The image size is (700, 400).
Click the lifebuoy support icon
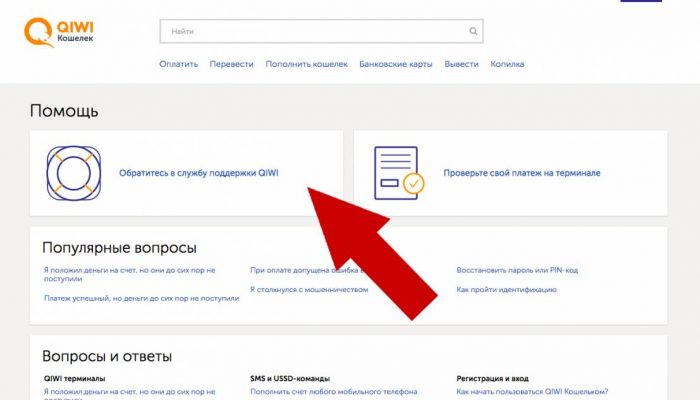tap(74, 173)
